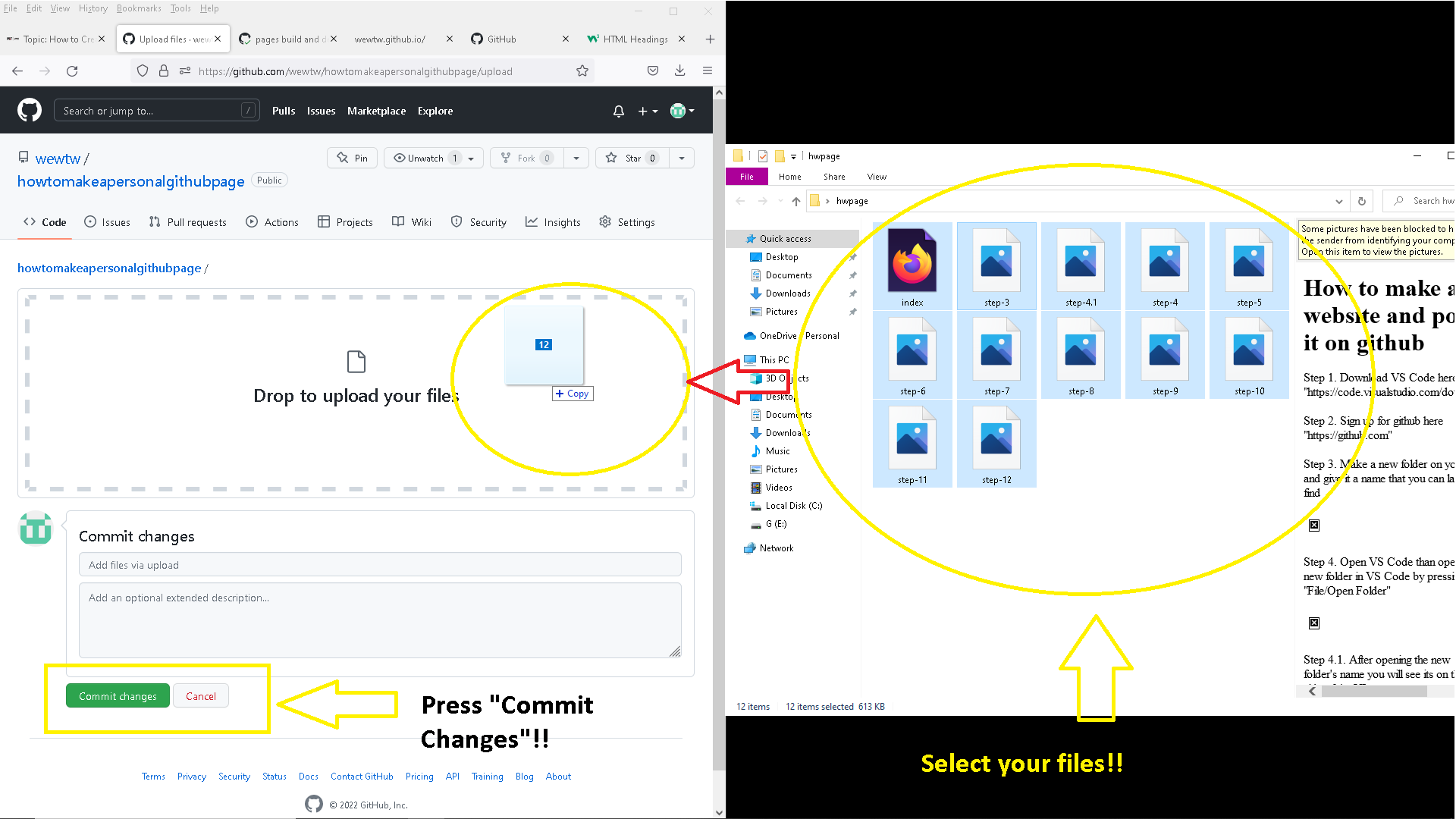This screenshot has height=819, width=1456.
Task: Open the repository Actions tab
Action: pyautogui.click(x=272, y=222)
